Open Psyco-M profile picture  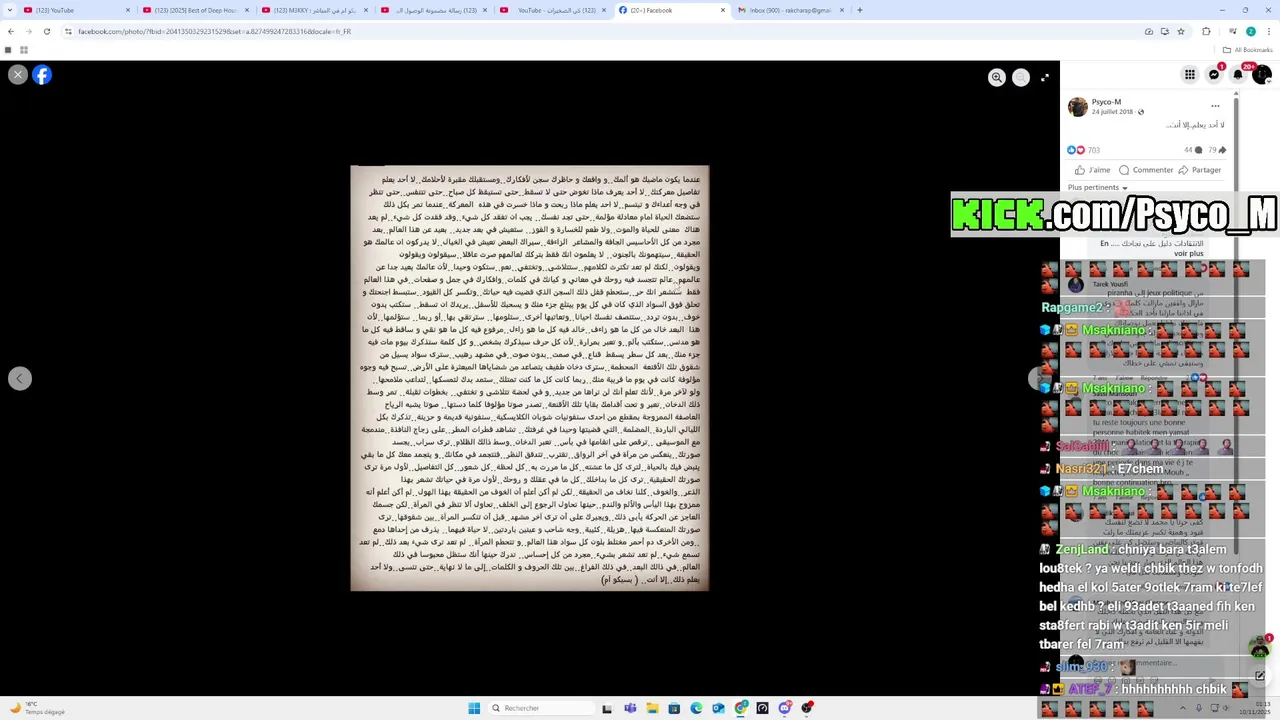(1078, 106)
